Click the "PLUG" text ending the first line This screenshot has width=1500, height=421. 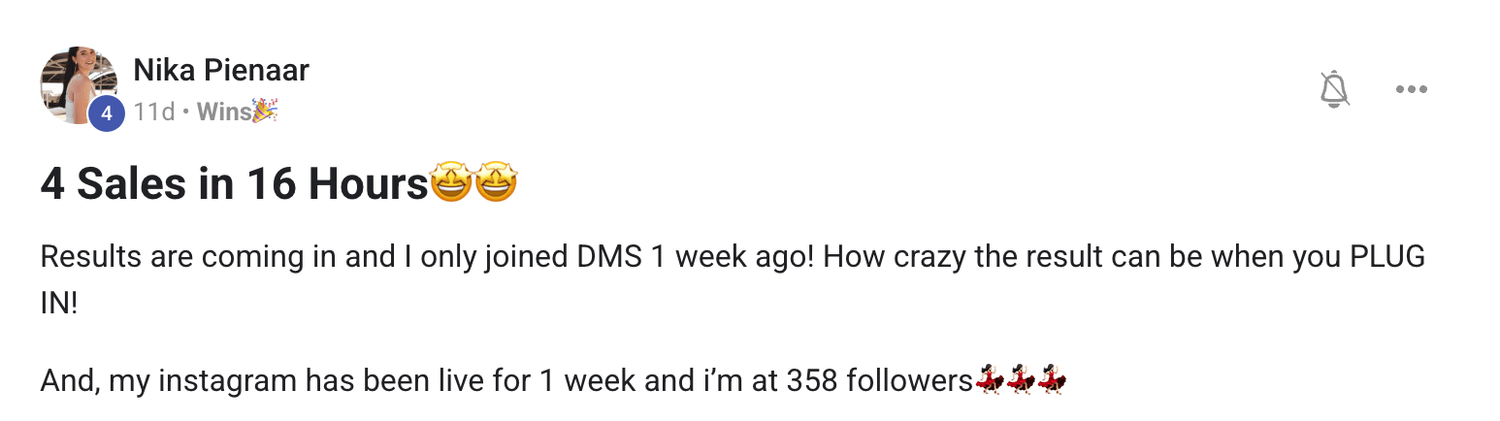tap(1387, 257)
